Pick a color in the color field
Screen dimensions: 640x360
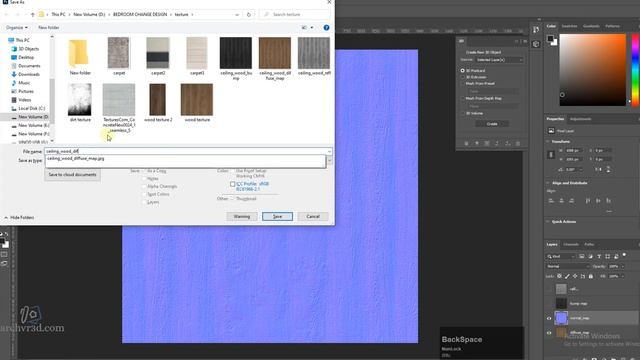pos(592,70)
